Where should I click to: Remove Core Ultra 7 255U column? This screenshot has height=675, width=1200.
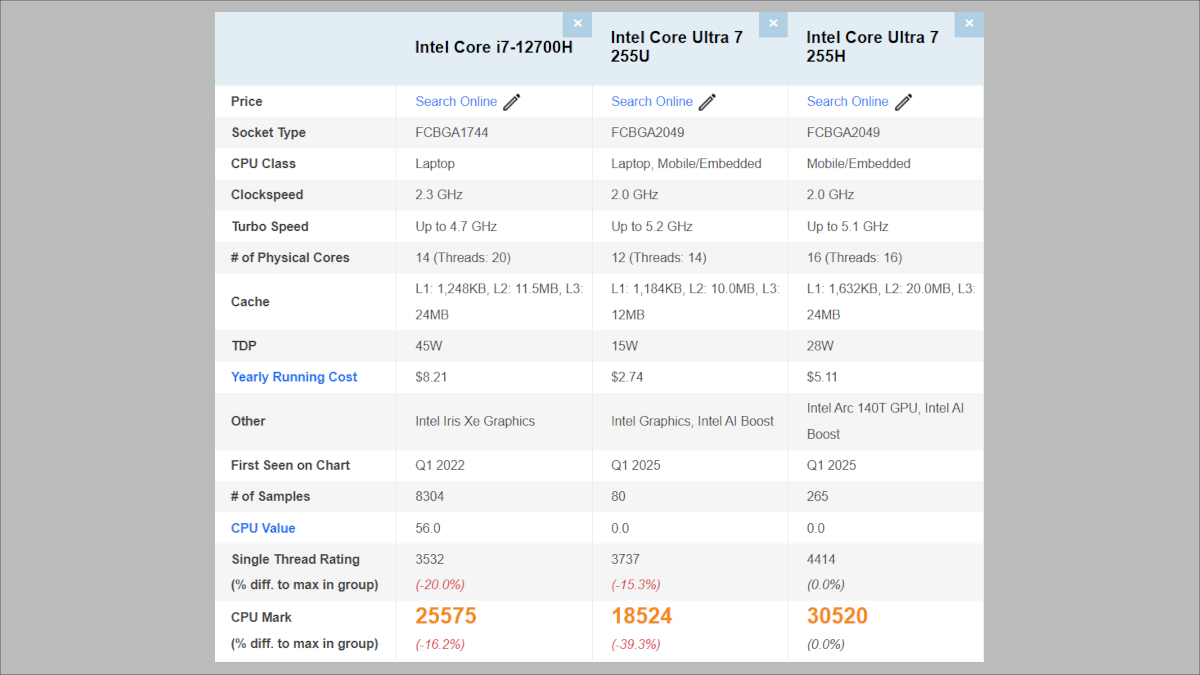[x=773, y=24]
